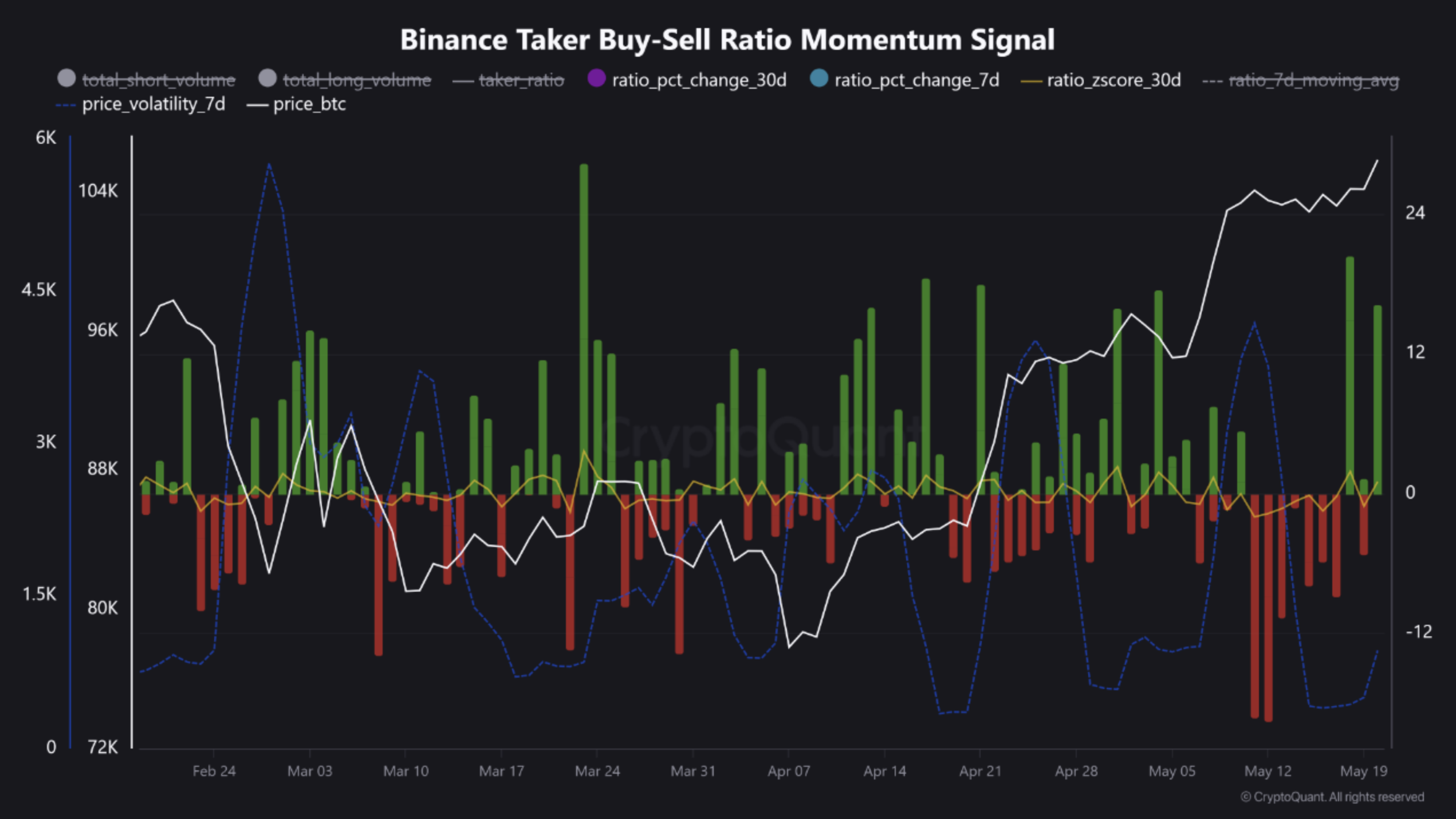1456x819 pixels.
Task: Click the chart title Binance Taker Buy-Sell Ratio
Action: tap(727, 40)
